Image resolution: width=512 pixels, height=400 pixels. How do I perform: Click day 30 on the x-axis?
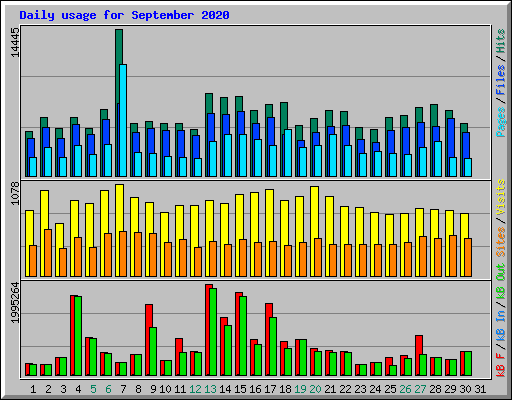[x=465, y=389]
